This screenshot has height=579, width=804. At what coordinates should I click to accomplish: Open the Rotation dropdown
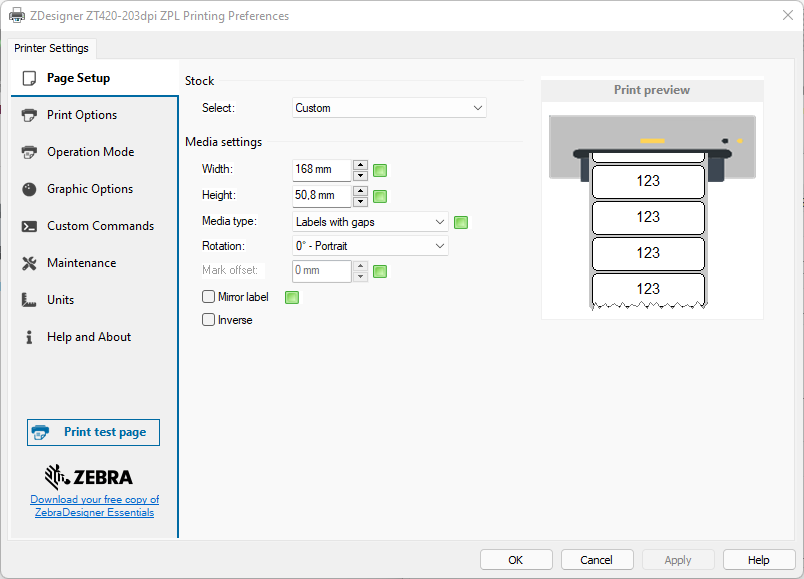click(370, 246)
